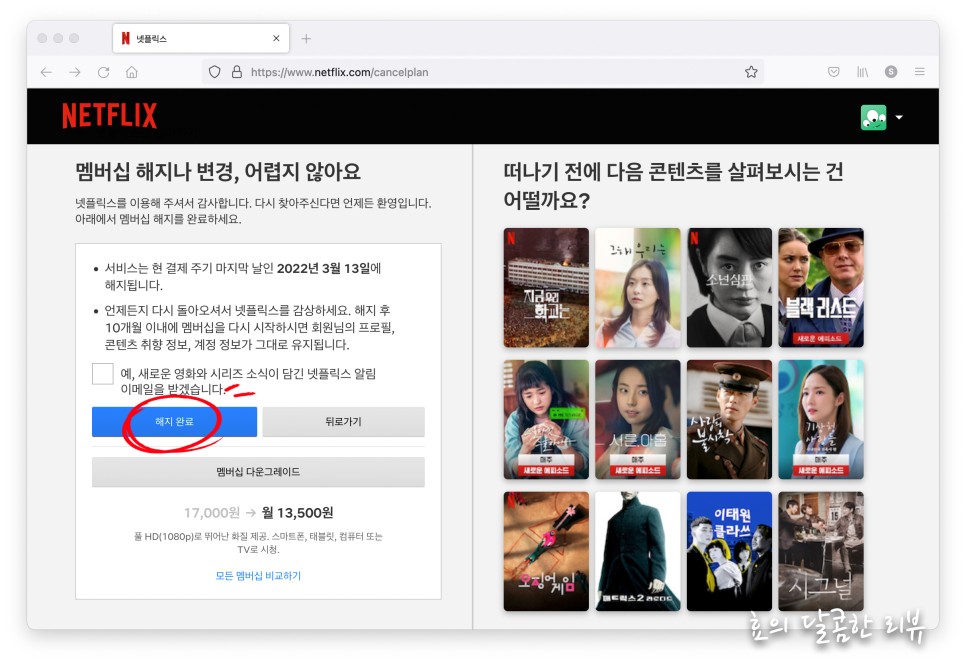Reload the page with the refresh icon
Screen dimensions: 966x663
pyautogui.click(x=104, y=73)
